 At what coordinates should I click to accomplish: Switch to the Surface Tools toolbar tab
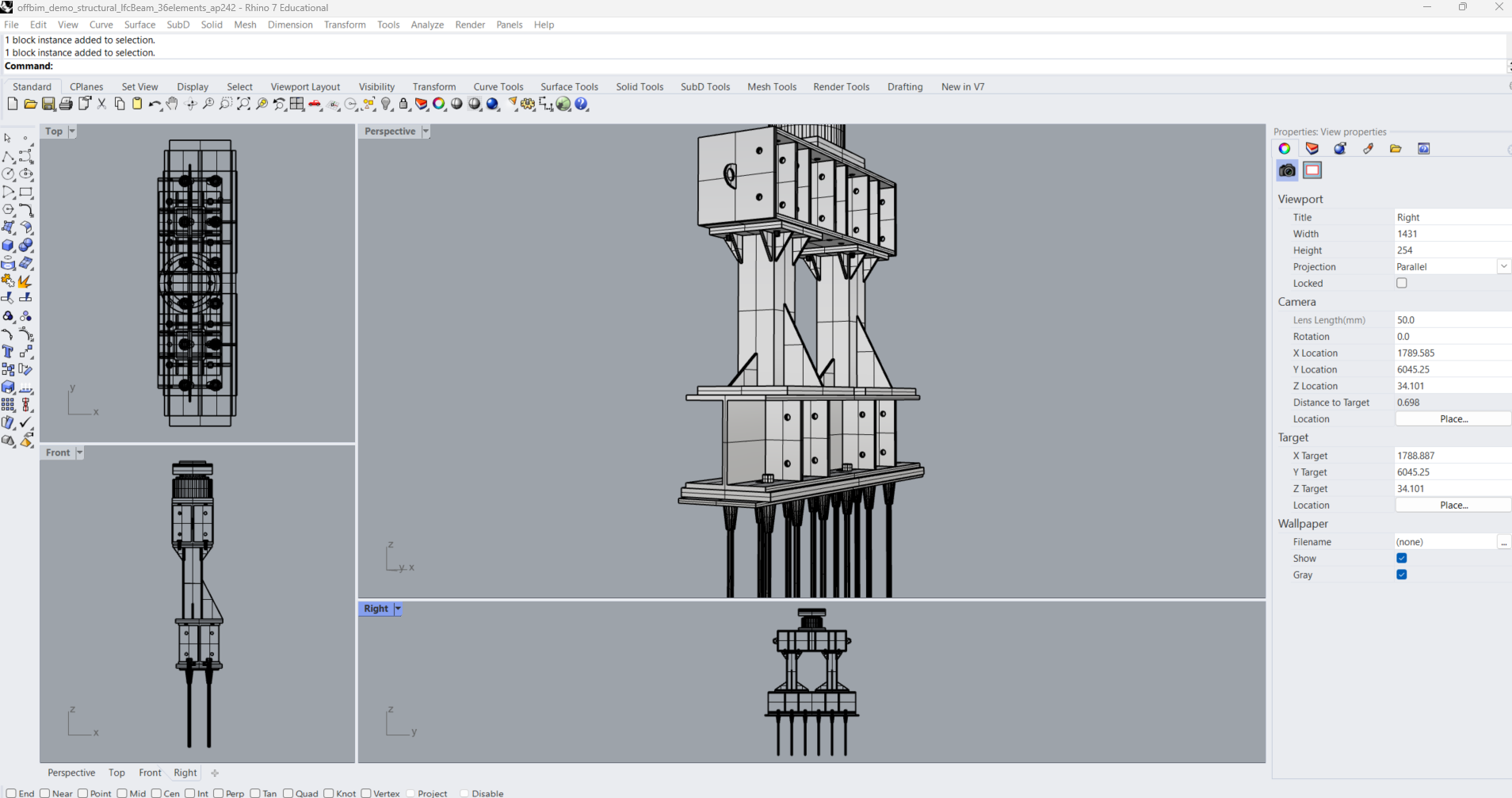coord(569,86)
